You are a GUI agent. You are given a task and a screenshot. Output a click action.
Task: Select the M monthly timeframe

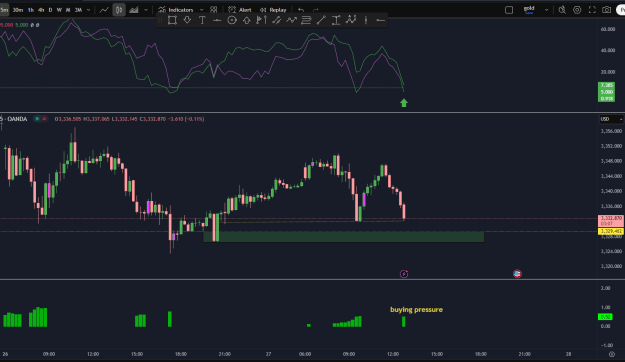point(68,10)
